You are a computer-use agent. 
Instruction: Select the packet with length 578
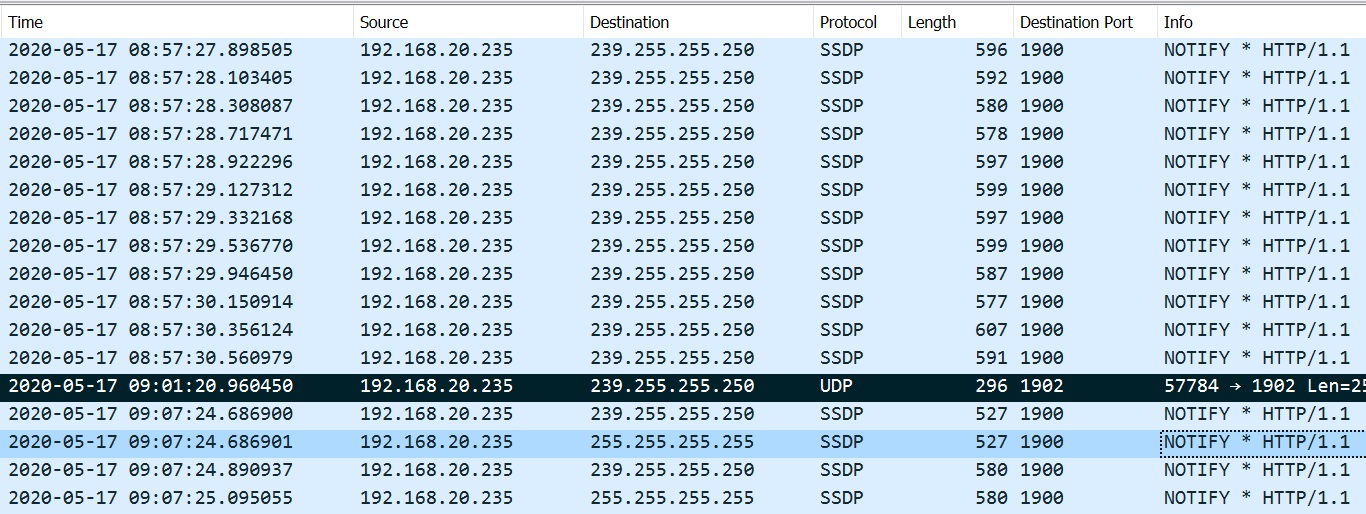683,134
